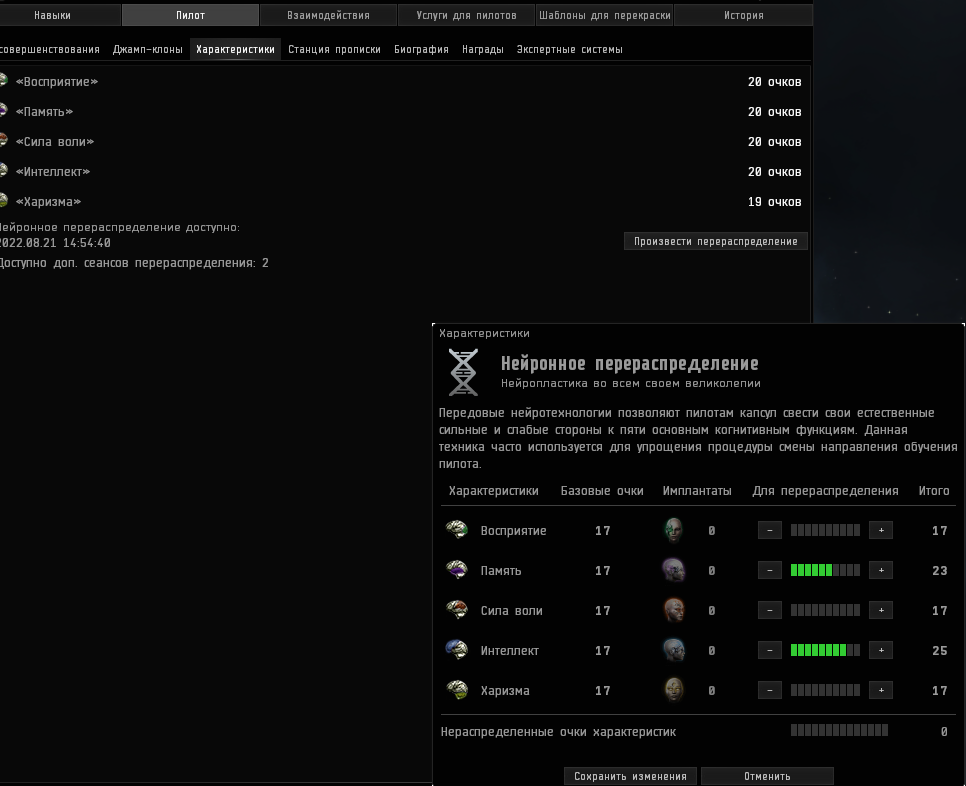The height and width of the screenshot is (786, 966).
Task: Decrease Харизма points with minus button
Action: [x=769, y=691]
